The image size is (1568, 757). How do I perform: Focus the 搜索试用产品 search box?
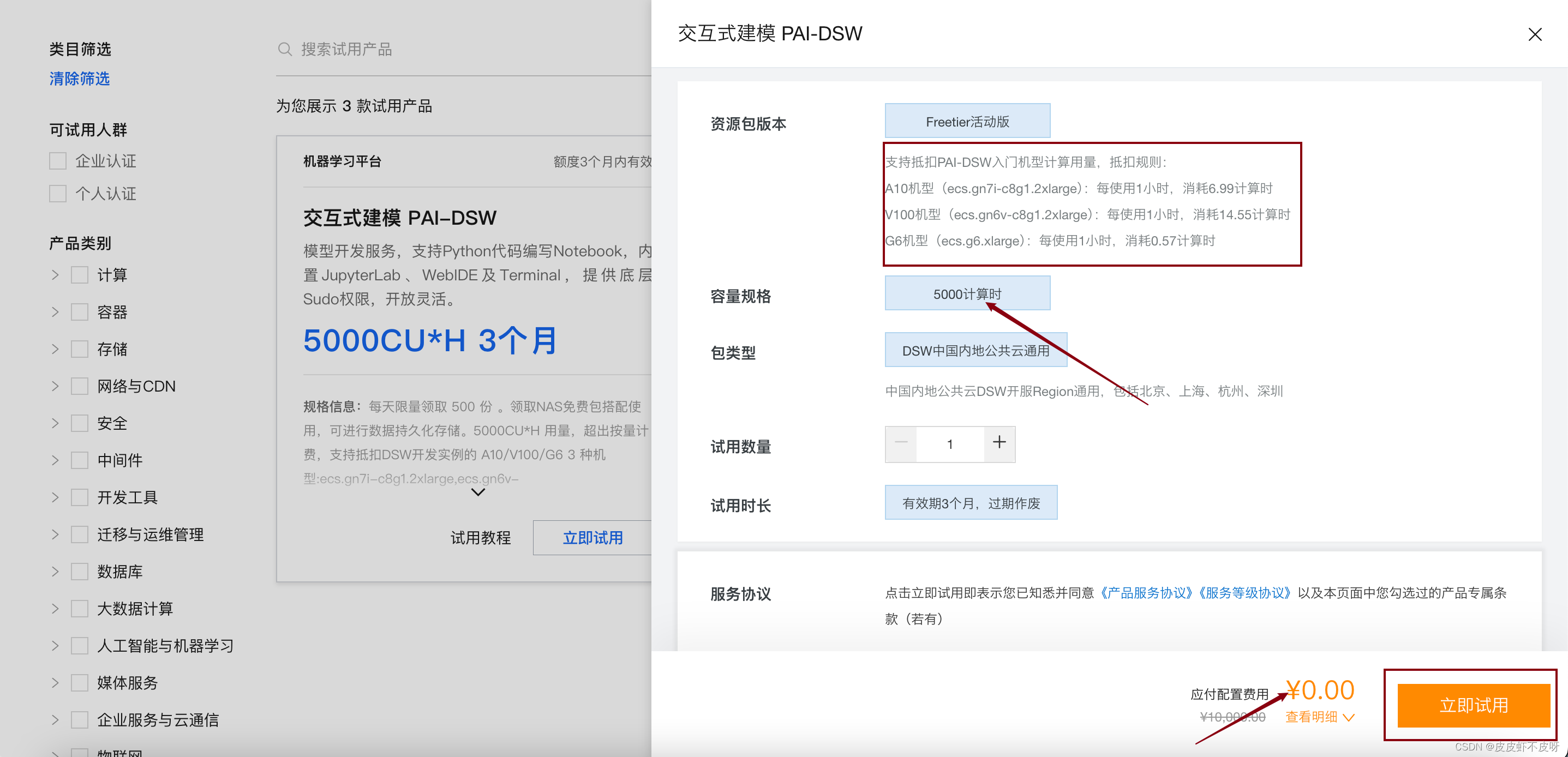tap(463, 49)
